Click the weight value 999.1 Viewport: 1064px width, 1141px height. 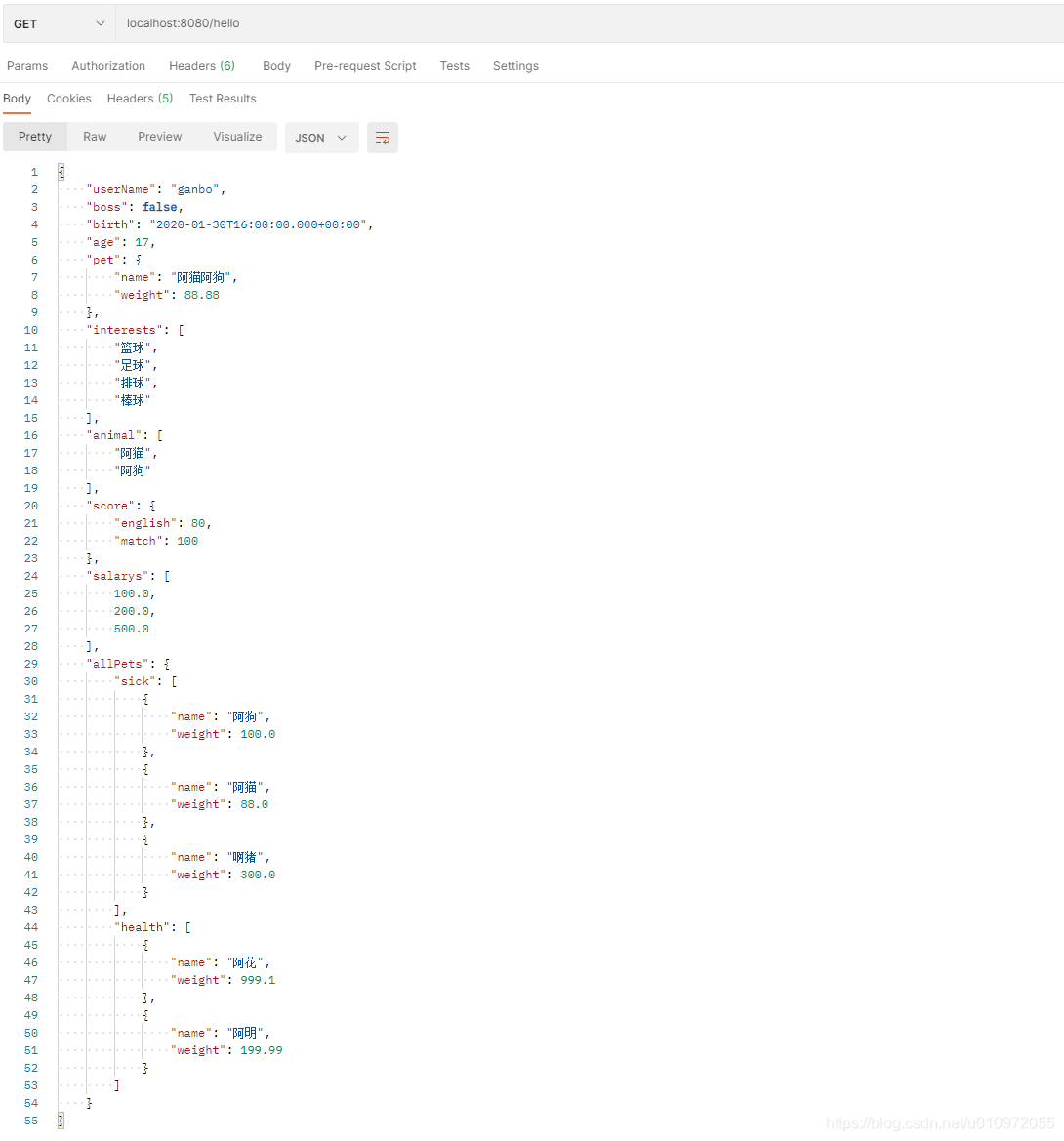coord(259,980)
